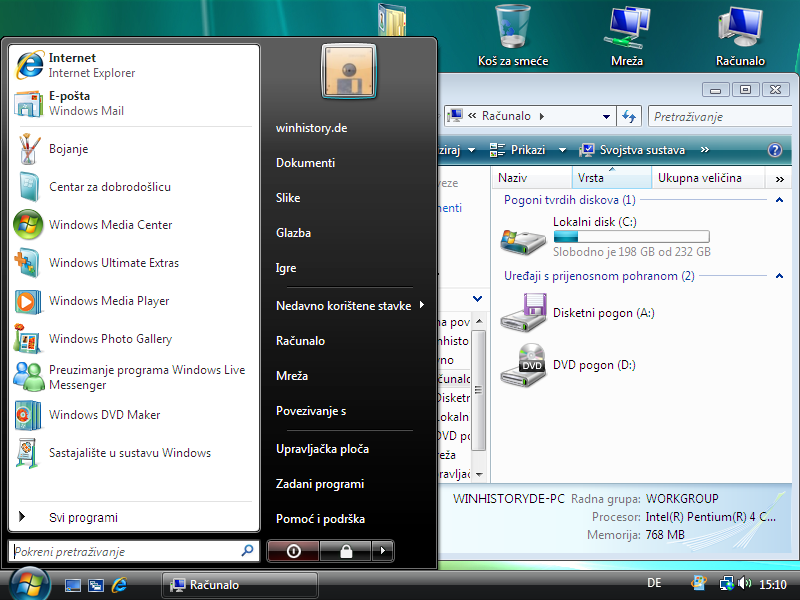Expand Svi programi list

point(134,517)
